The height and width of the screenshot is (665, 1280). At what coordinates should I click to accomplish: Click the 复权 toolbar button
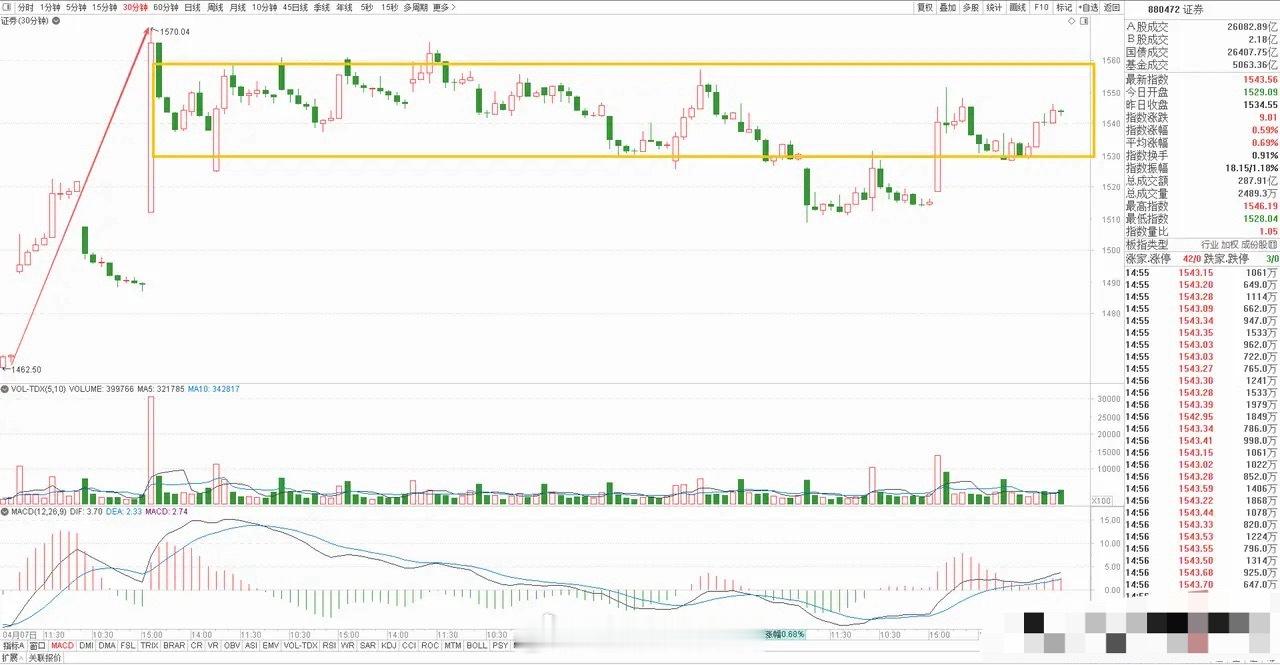(x=925, y=7)
